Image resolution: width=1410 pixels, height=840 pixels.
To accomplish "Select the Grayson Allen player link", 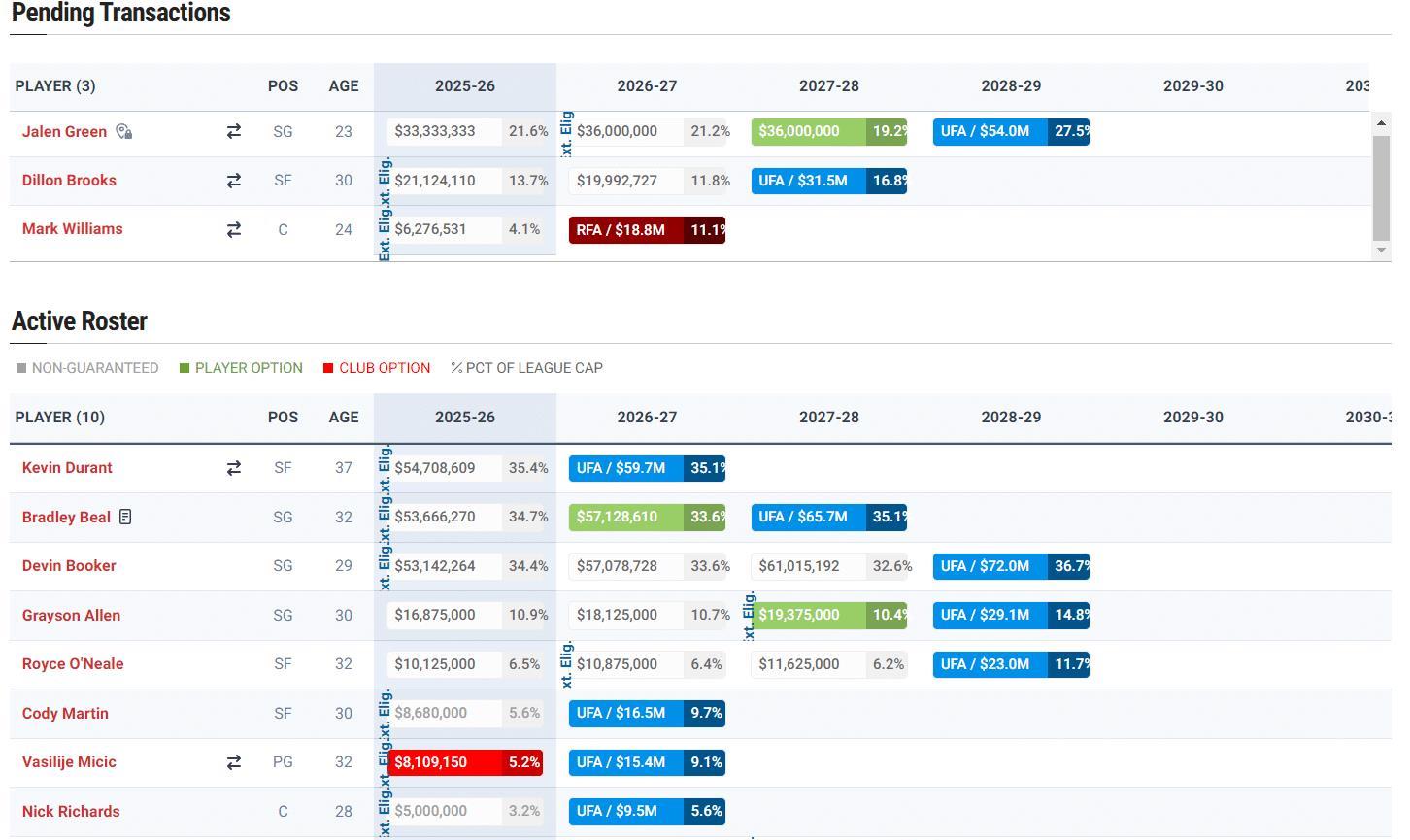I will 71,615.
